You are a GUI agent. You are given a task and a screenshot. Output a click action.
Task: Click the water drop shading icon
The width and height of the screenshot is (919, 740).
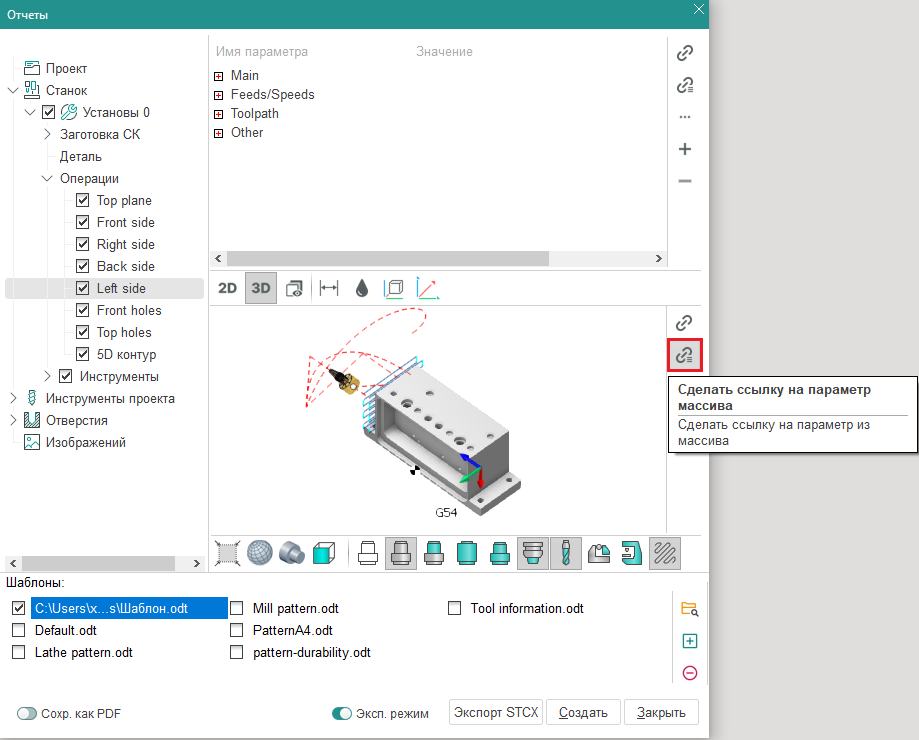pos(361,288)
